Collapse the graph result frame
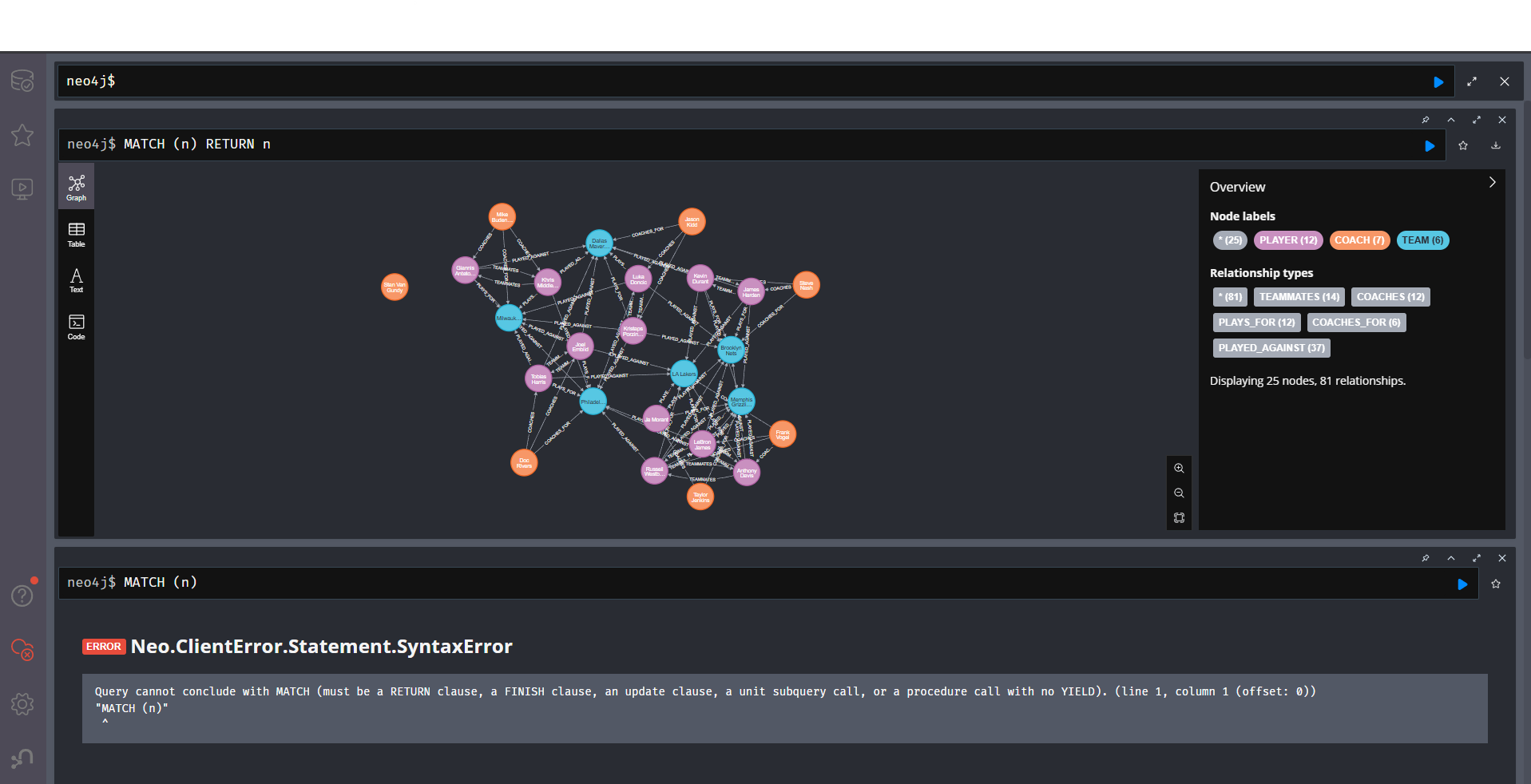 pos(1451,120)
